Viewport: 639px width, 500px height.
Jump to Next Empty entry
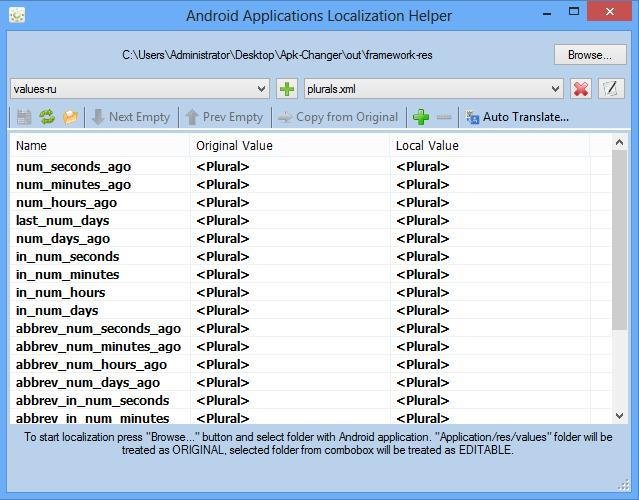[x=131, y=117]
